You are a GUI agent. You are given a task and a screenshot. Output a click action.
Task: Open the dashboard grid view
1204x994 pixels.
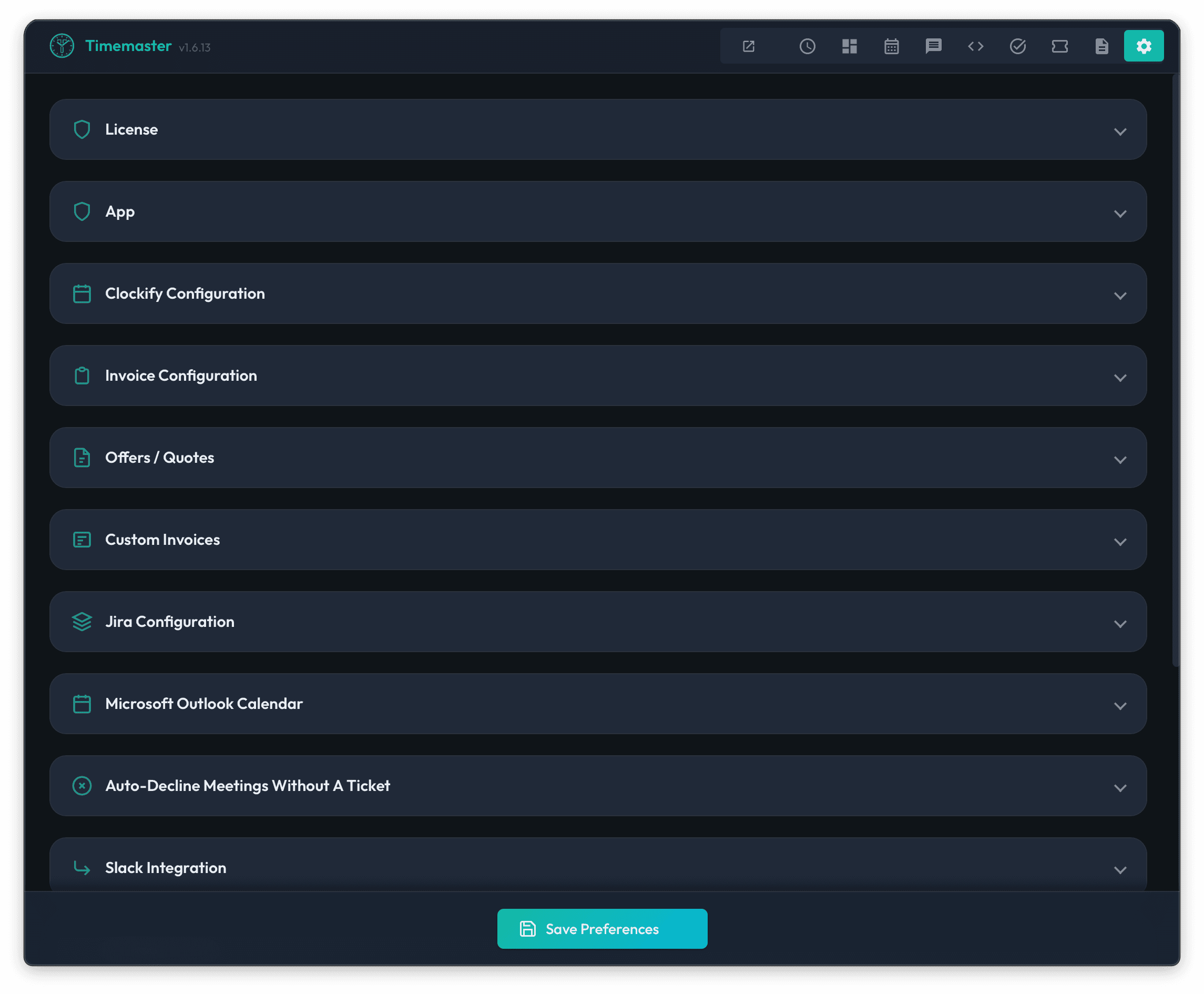point(849,46)
